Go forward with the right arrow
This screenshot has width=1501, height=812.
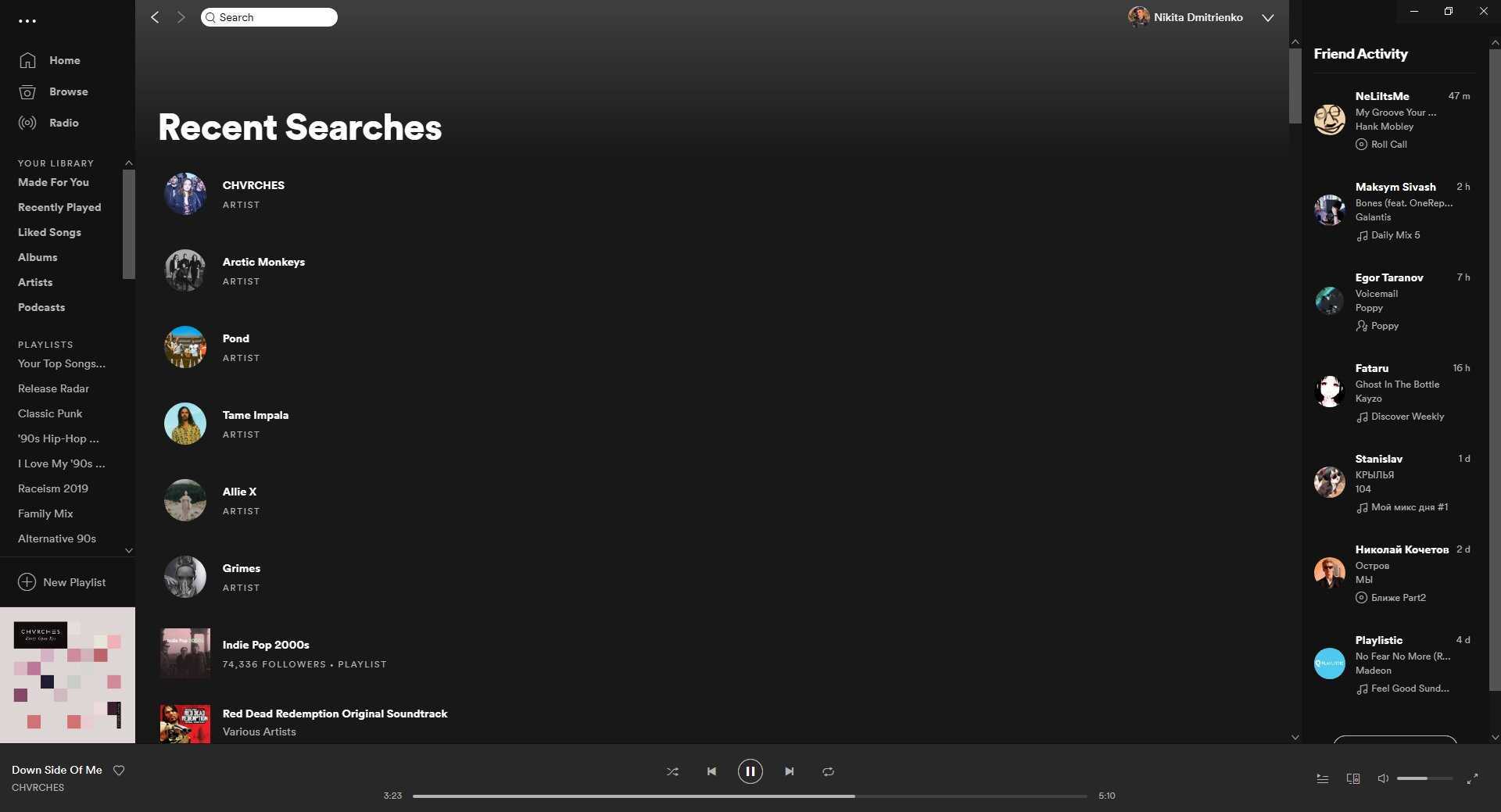(181, 17)
